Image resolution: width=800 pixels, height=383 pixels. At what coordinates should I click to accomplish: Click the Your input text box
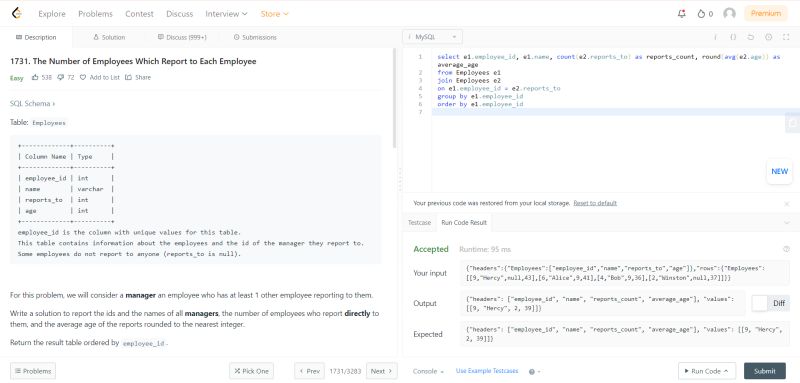pos(623,273)
